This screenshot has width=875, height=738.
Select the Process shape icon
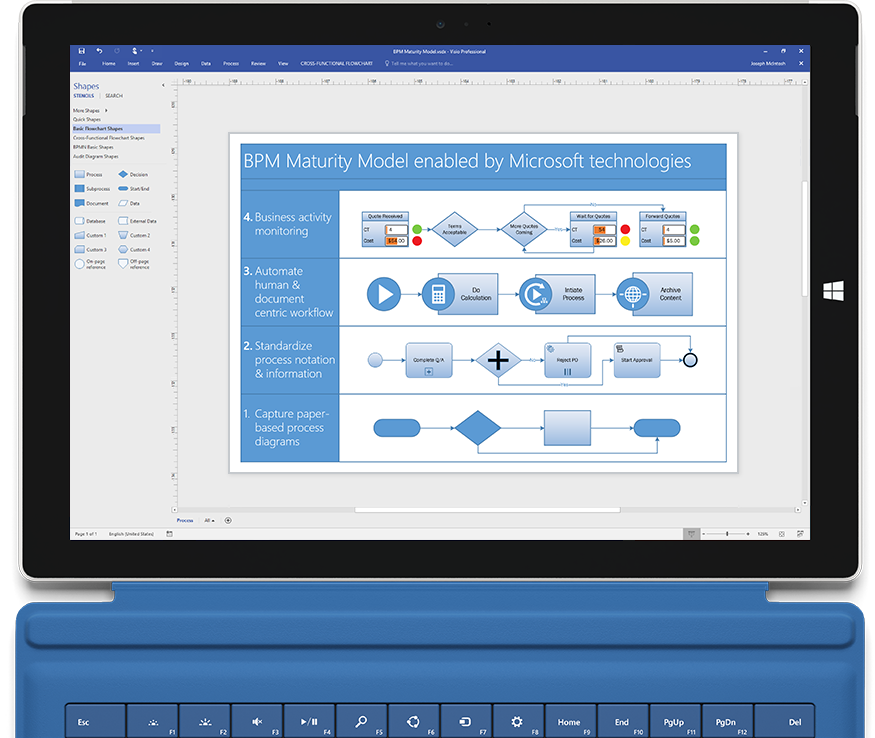pos(79,174)
